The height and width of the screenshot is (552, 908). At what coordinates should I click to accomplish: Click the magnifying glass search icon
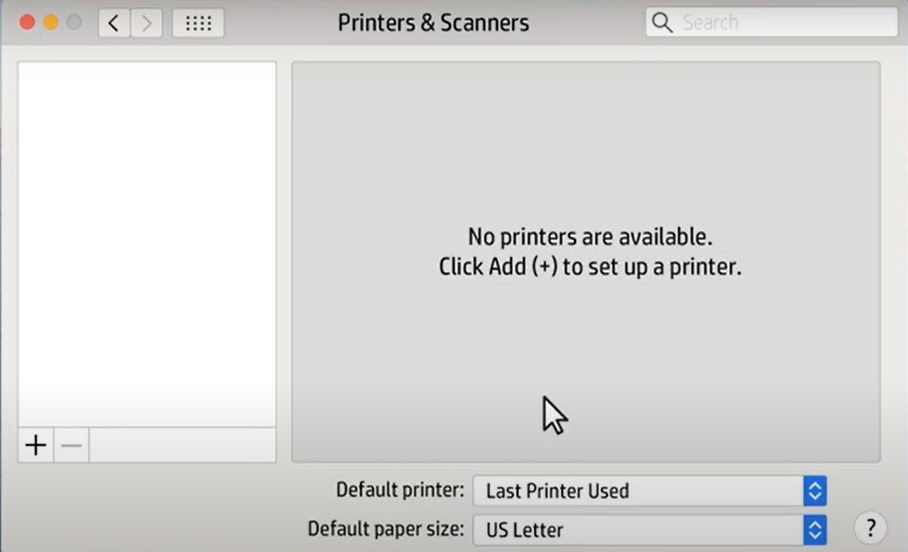pyautogui.click(x=662, y=22)
